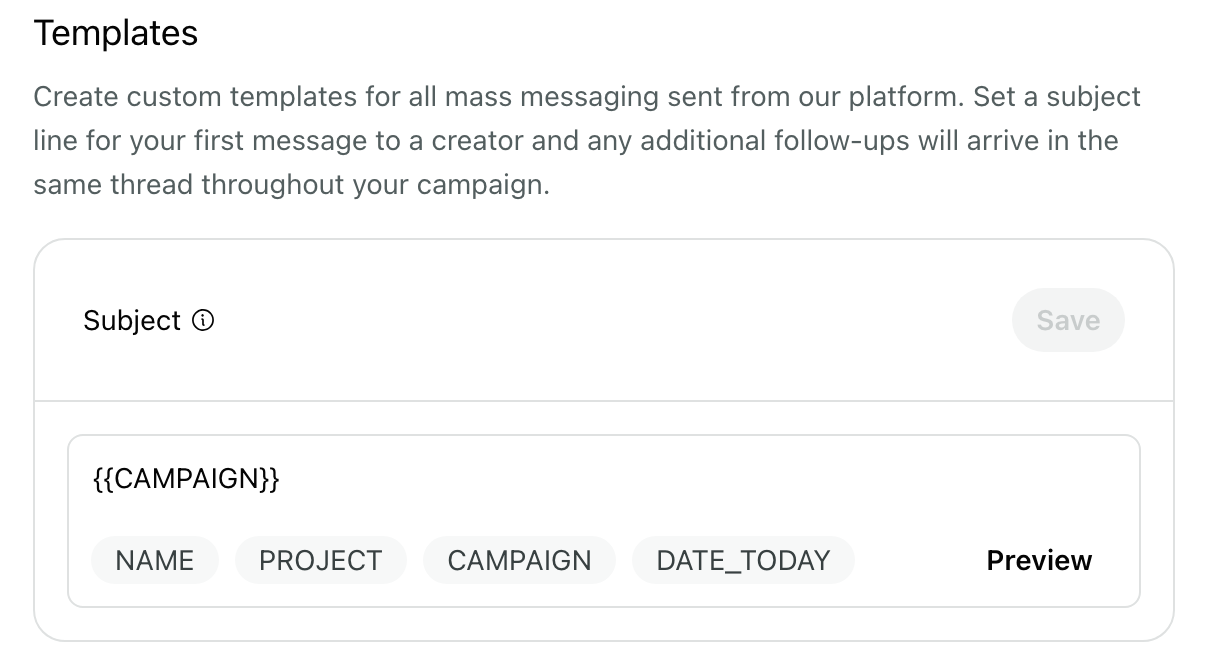Click the empty space right of DATE_TODAY chip
The width and height of the screenshot is (1208, 660).
(x=920, y=560)
